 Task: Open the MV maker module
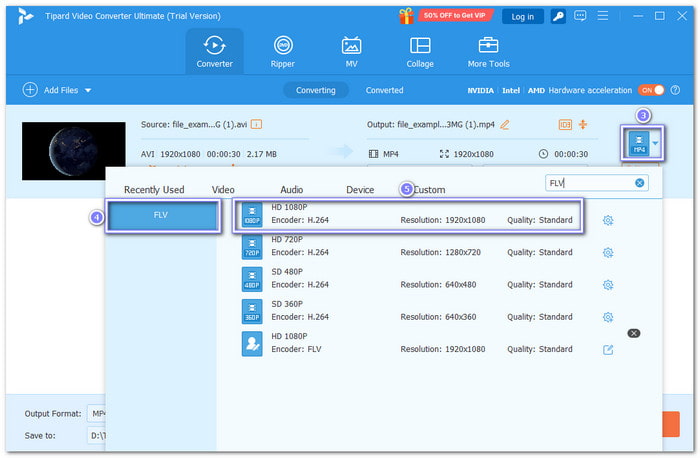pyautogui.click(x=351, y=51)
